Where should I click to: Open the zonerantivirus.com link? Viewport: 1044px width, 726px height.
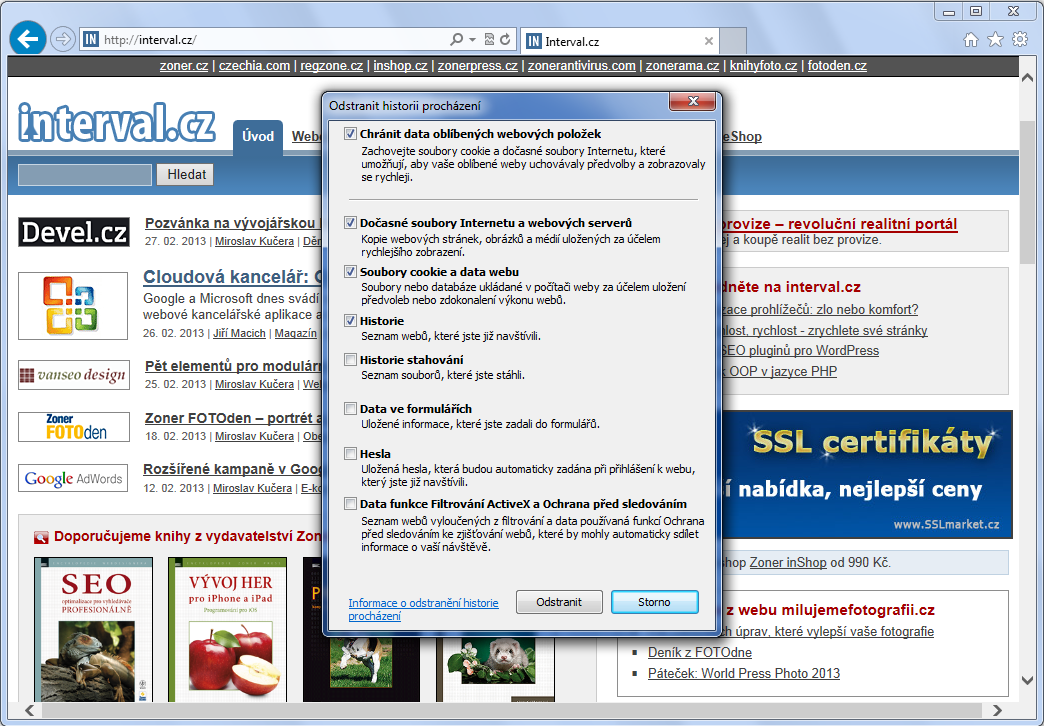582,66
